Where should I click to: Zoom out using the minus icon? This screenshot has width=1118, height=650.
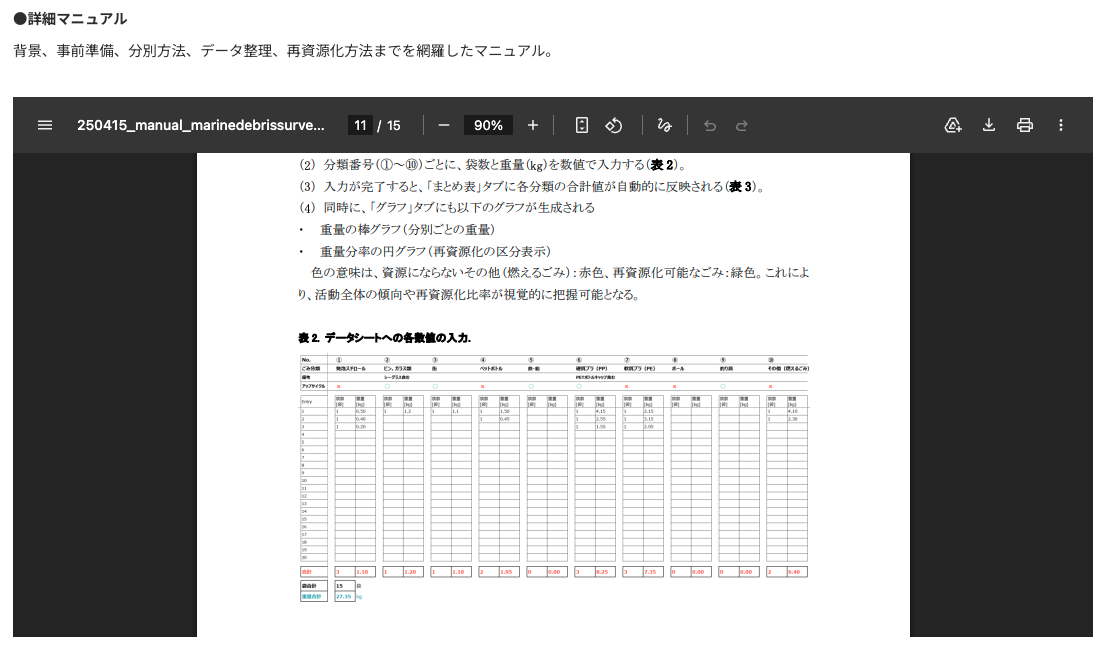pyautogui.click(x=444, y=125)
